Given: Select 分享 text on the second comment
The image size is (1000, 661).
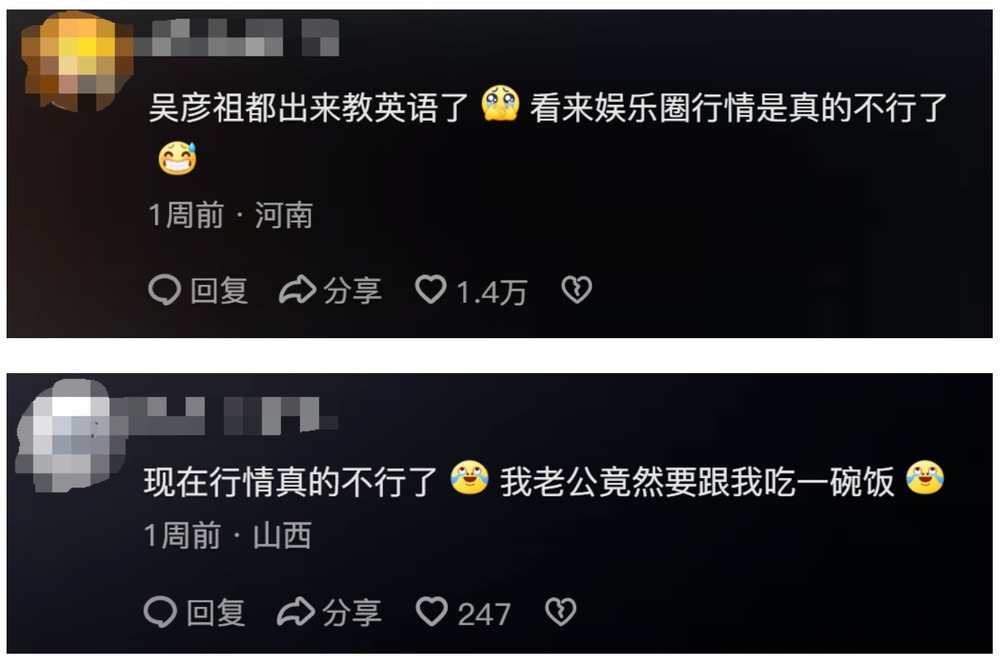Looking at the screenshot, I should 351,613.
